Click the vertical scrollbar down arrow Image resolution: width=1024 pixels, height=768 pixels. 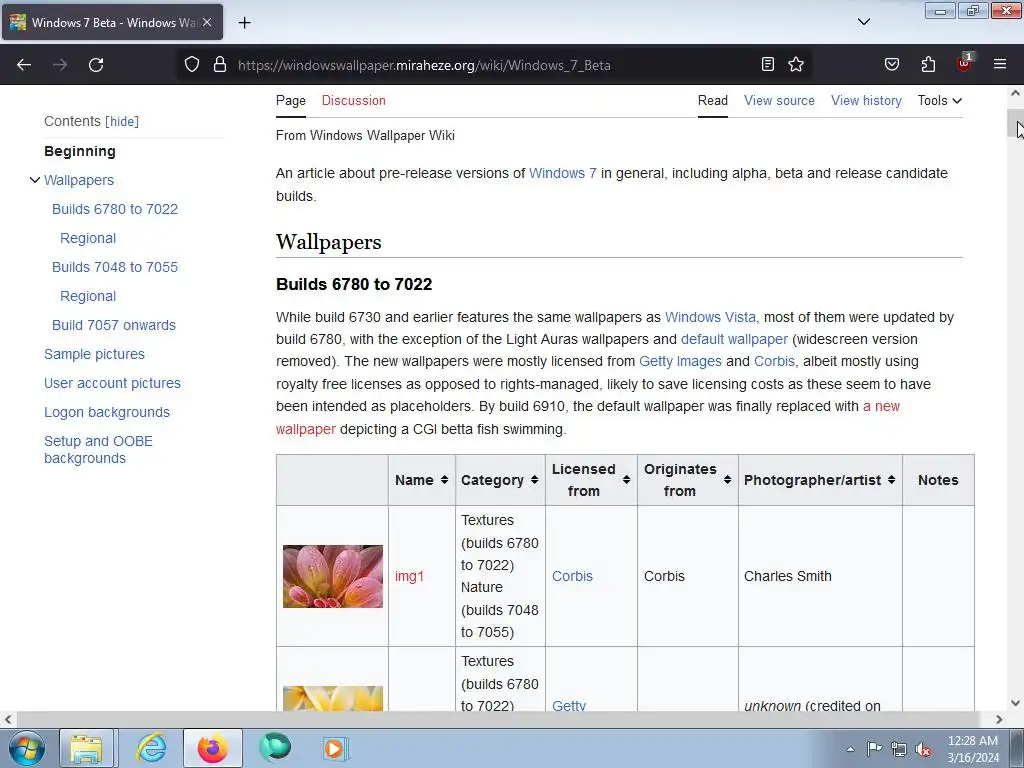coord(1015,703)
